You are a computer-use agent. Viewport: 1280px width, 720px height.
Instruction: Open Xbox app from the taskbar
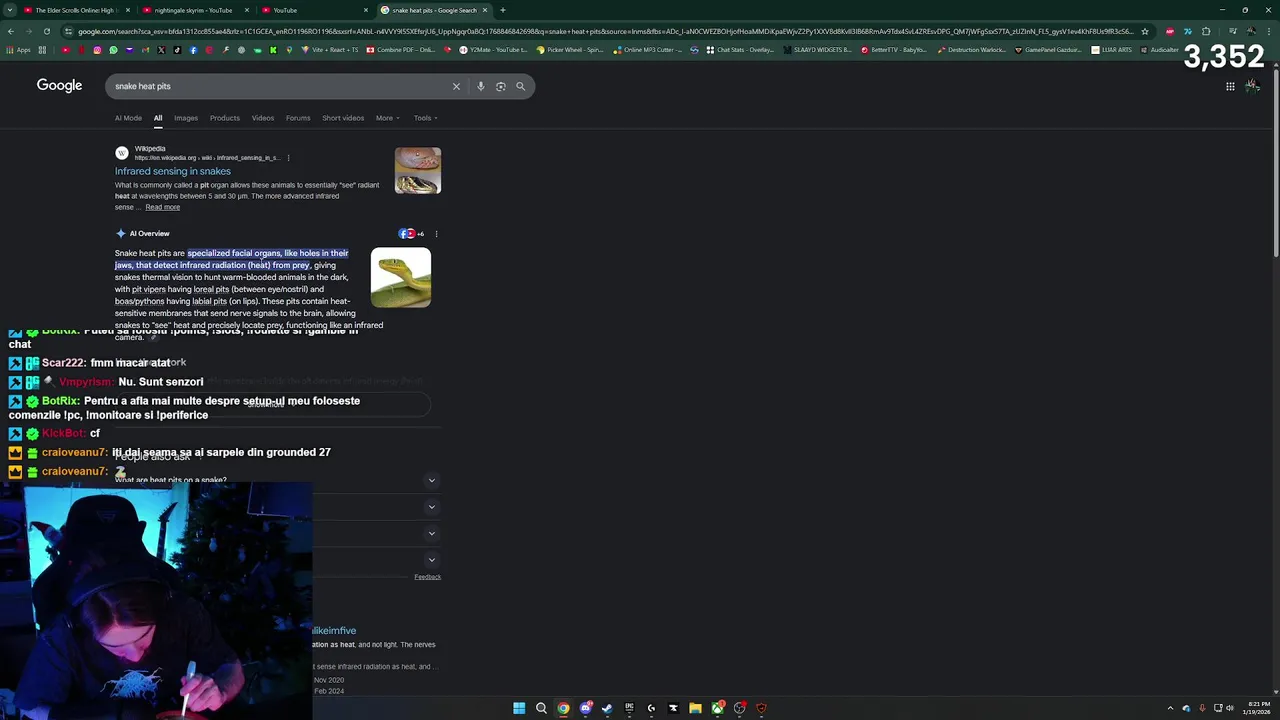[x=717, y=708]
